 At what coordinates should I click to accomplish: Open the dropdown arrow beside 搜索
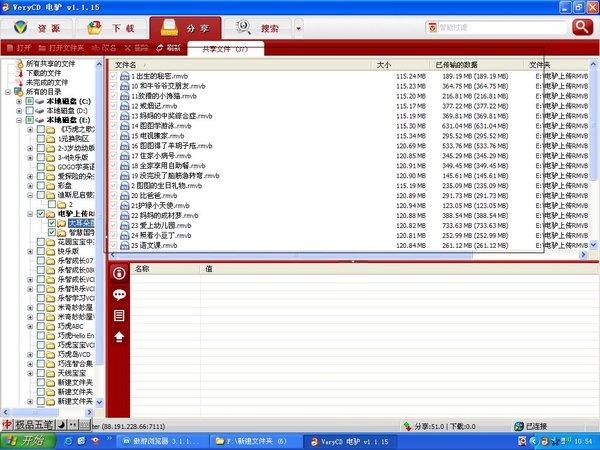pos(298,28)
